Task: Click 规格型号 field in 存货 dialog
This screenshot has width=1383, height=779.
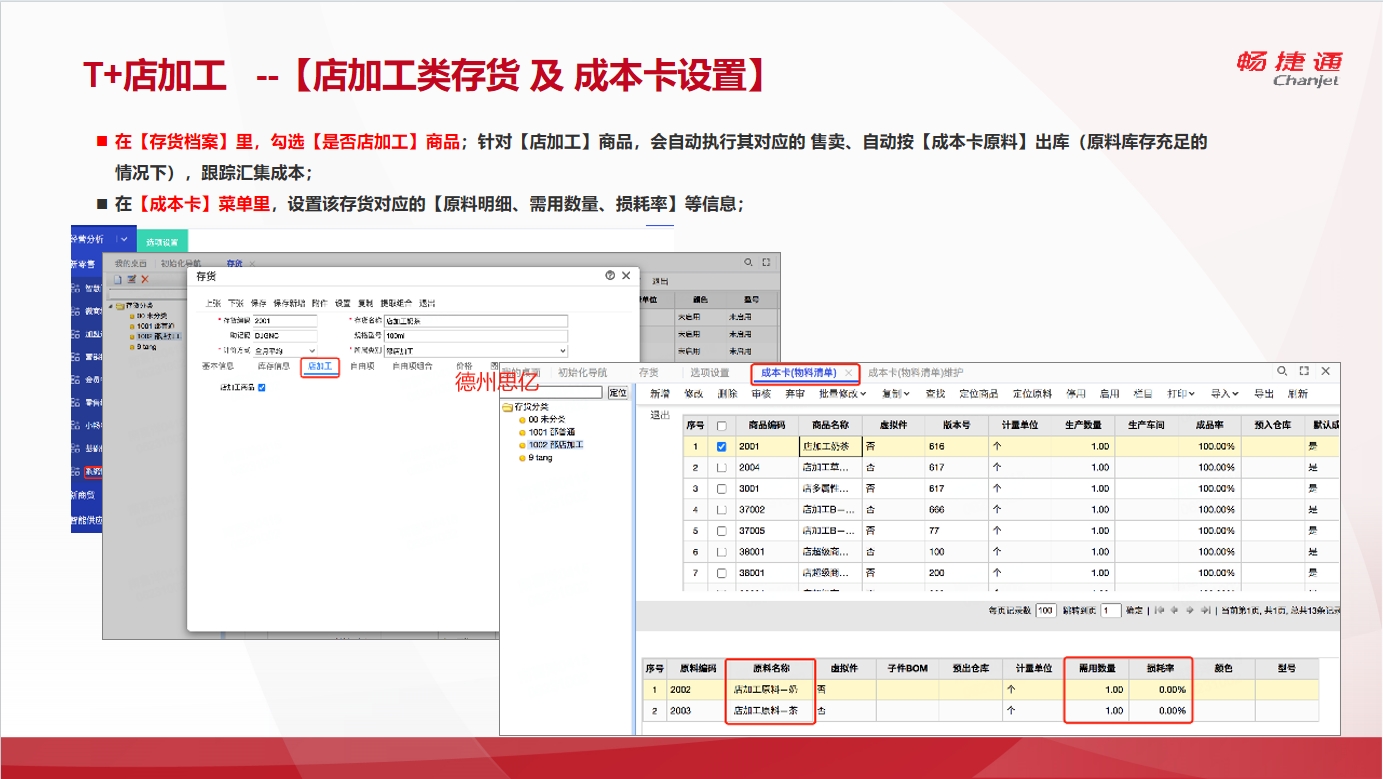Action: click(475, 336)
